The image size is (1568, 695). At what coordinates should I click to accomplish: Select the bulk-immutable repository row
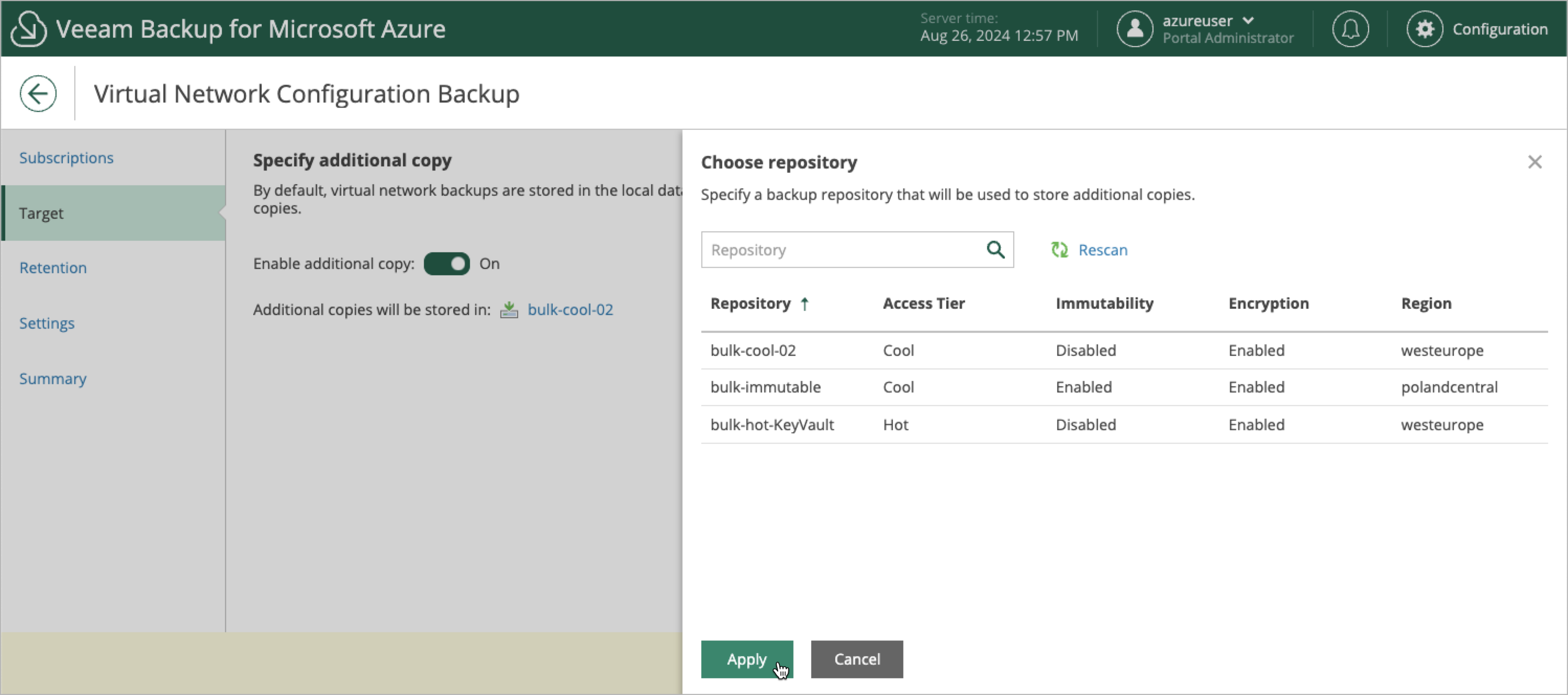click(1124, 387)
